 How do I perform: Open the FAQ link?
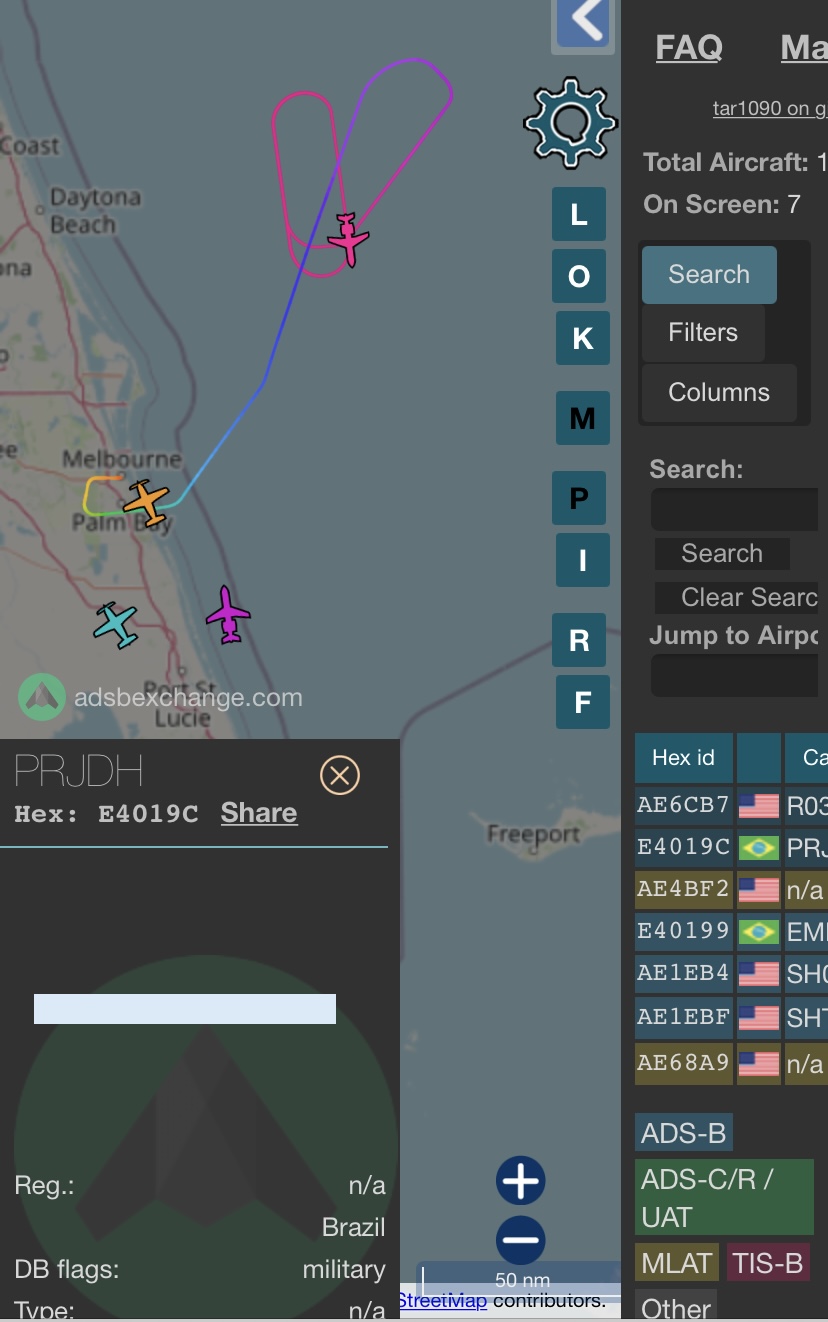click(689, 47)
